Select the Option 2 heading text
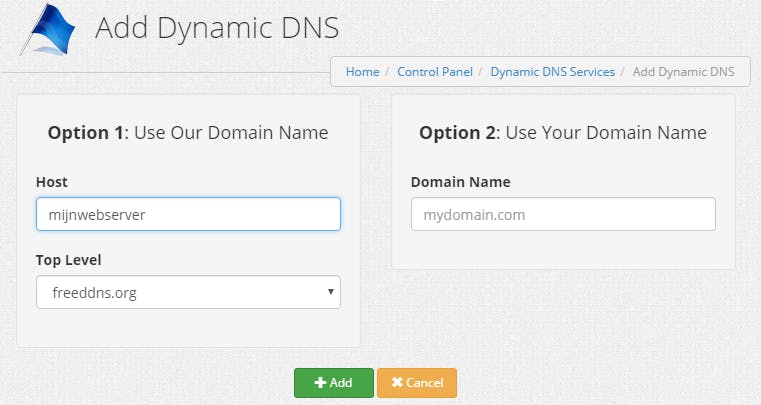The width and height of the screenshot is (761, 405). pyautogui.click(x=563, y=133)
